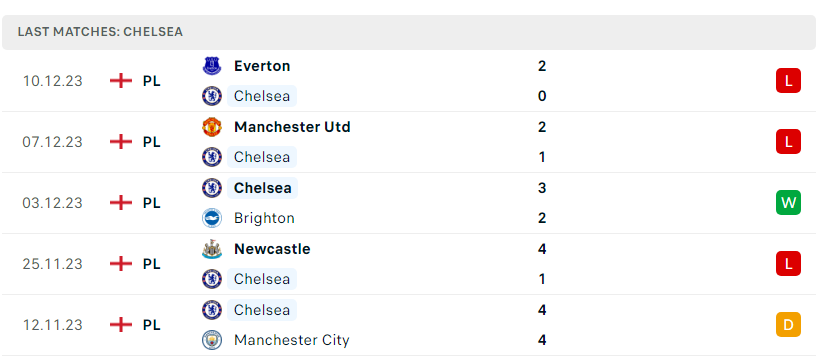818x361 pixels.
Task: Click red L badge for Newcastle match
Action: pos(788,264)
